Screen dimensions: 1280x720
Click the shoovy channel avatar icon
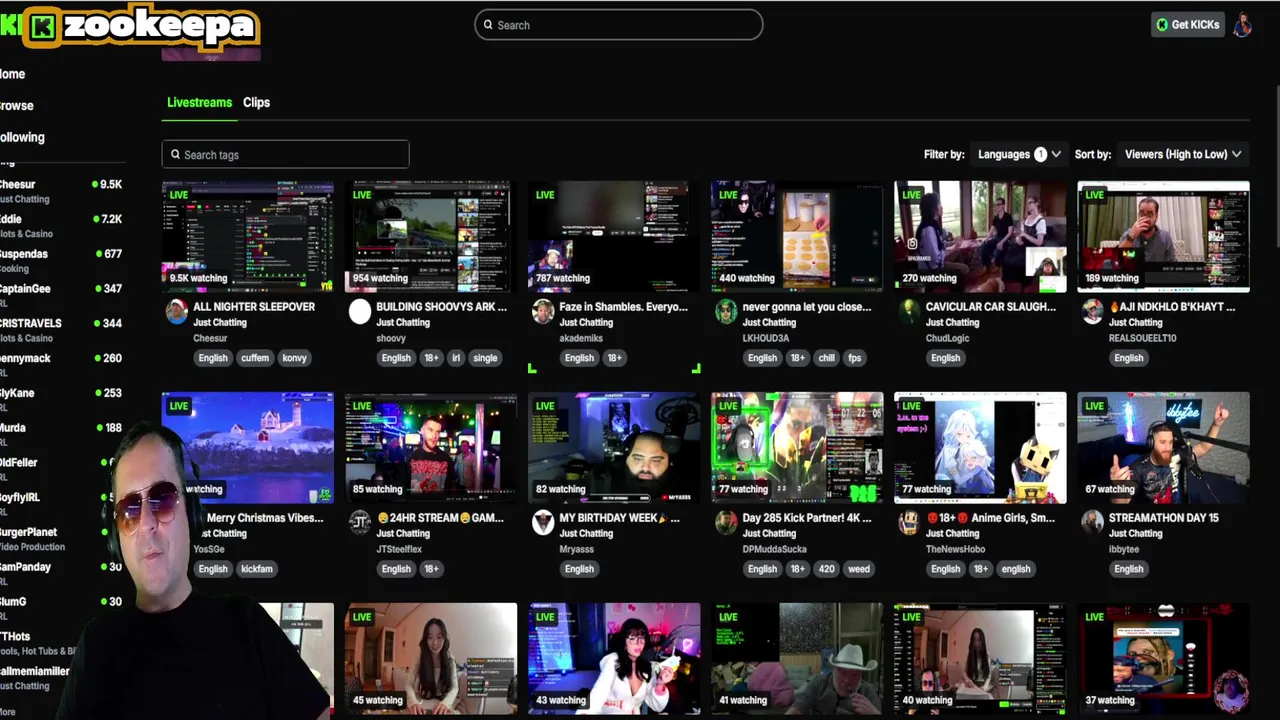[x=360, y=312]
